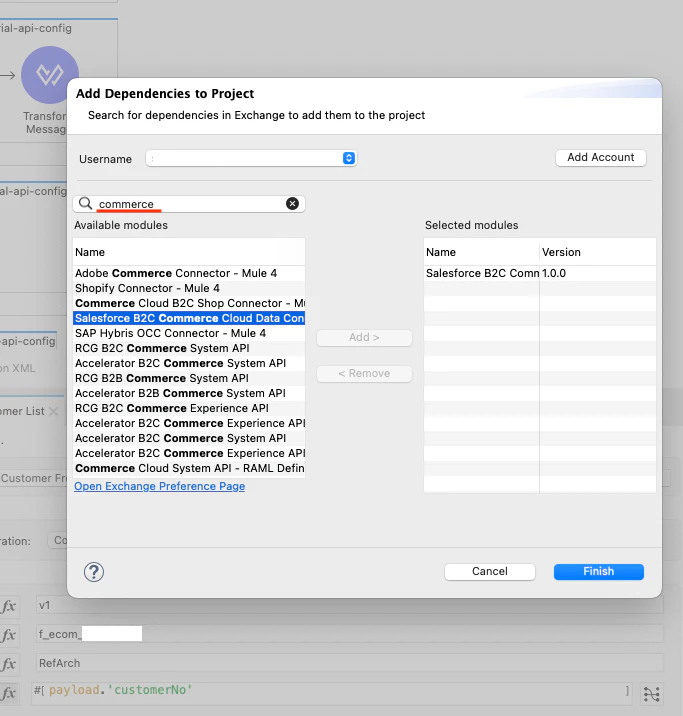Click the Add Account button
683x716 pixels.
point(600,158)
